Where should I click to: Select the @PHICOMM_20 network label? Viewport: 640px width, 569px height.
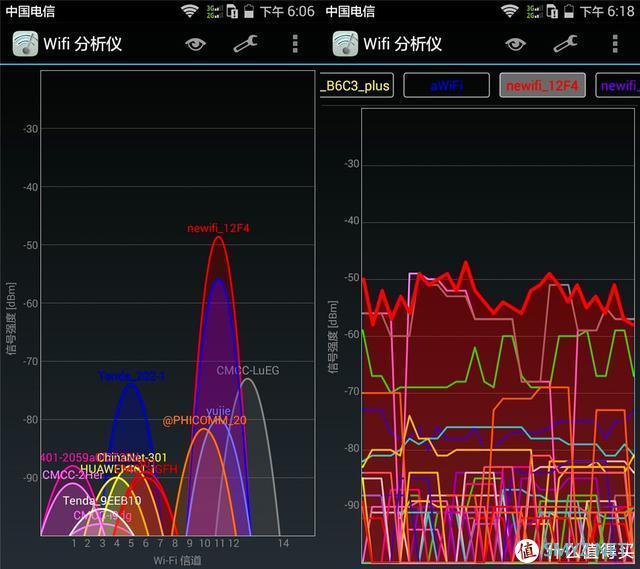(204, 420)
